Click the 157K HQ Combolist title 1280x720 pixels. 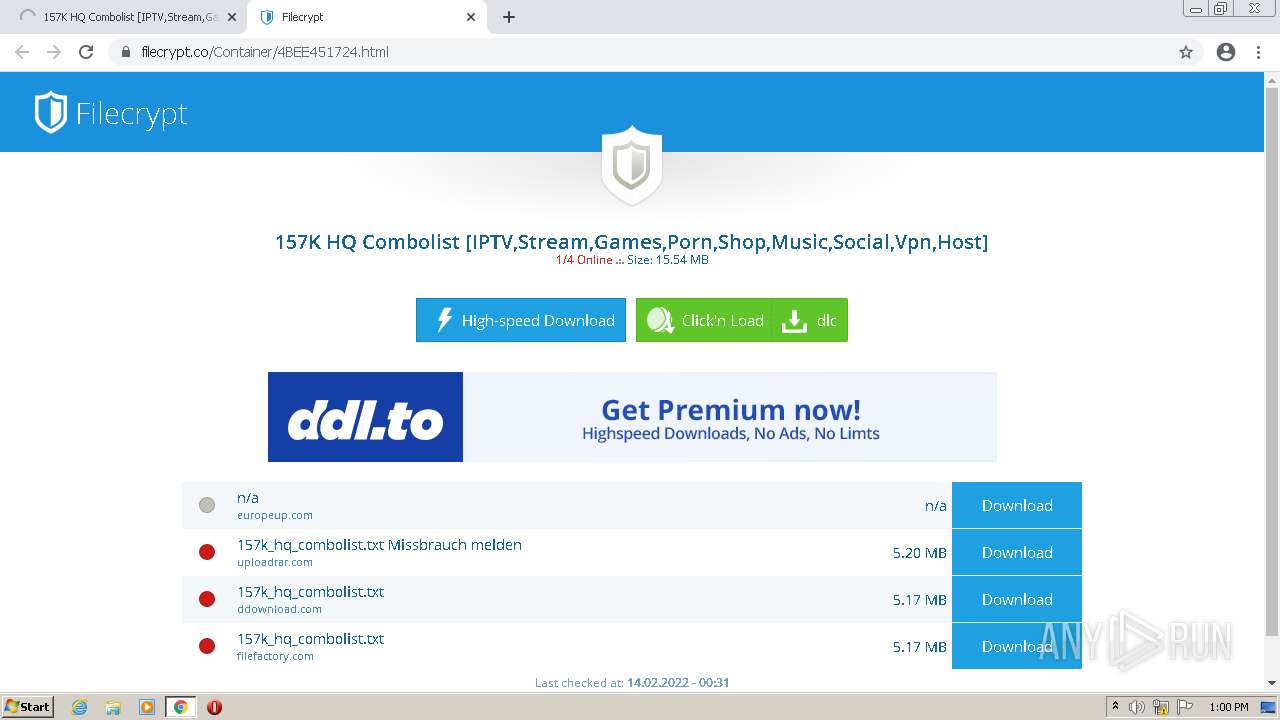(x=631, y=242)
